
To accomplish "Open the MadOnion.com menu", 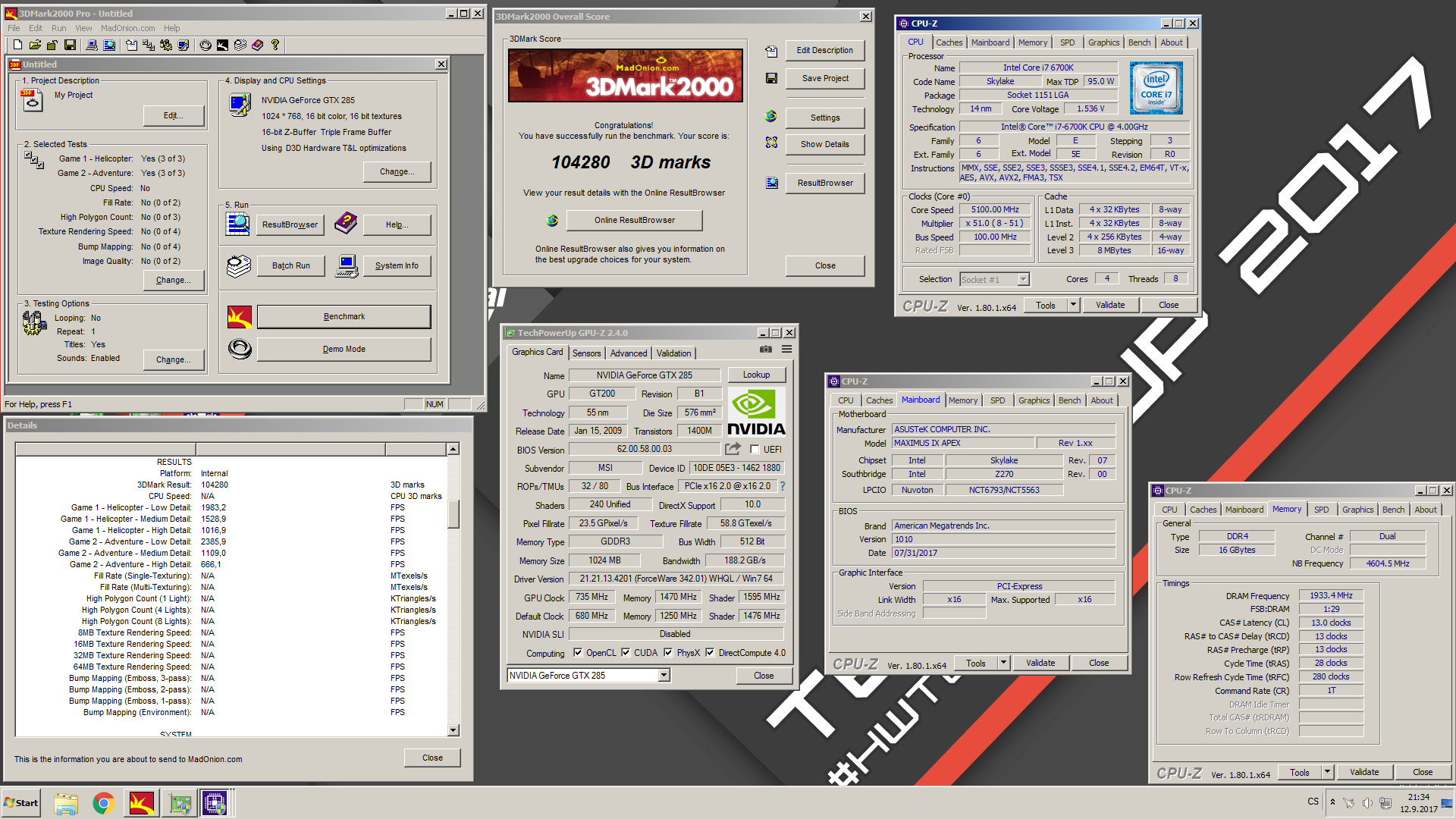I will coord(127,28).
